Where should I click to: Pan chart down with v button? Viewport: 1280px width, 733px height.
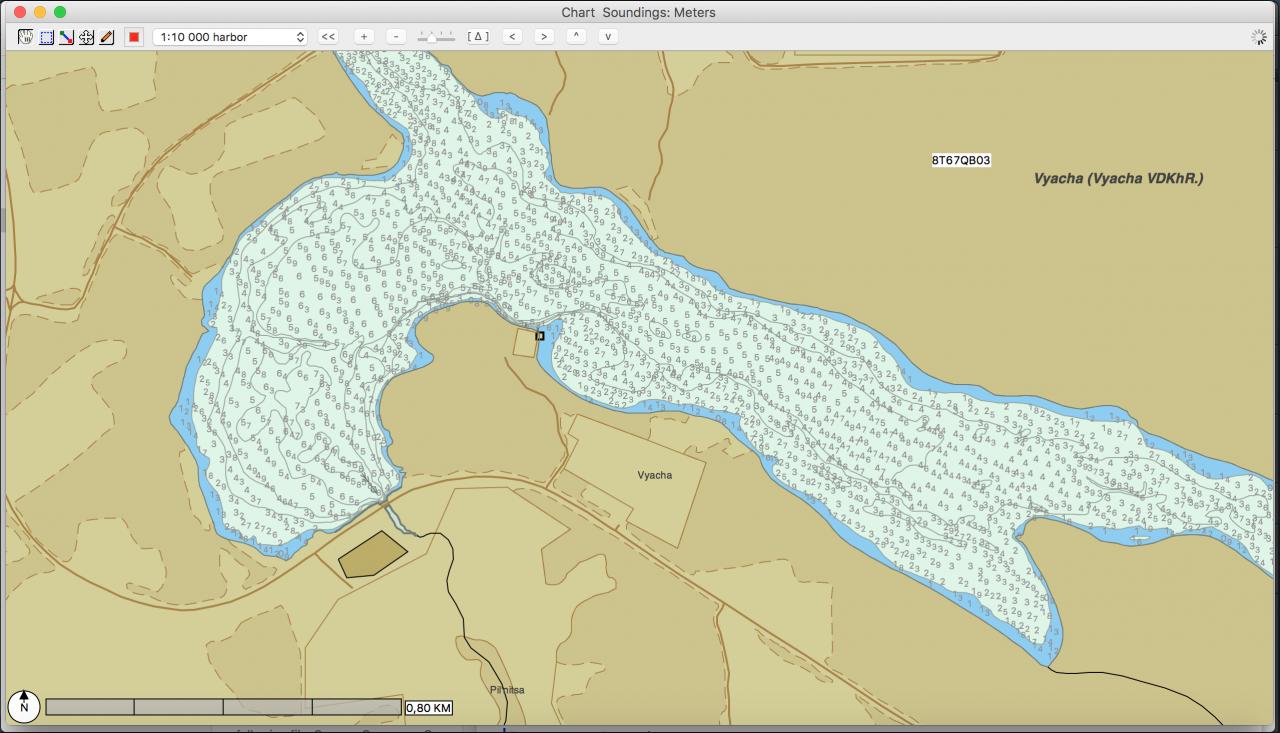(x=607, y=36)
